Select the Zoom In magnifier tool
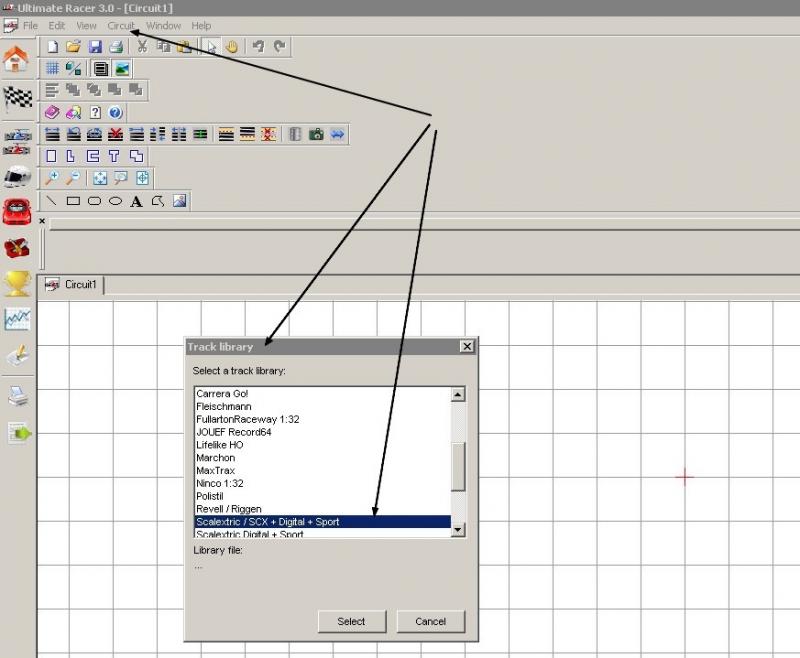This screenshot has width=800, height=658. [52, 178]
